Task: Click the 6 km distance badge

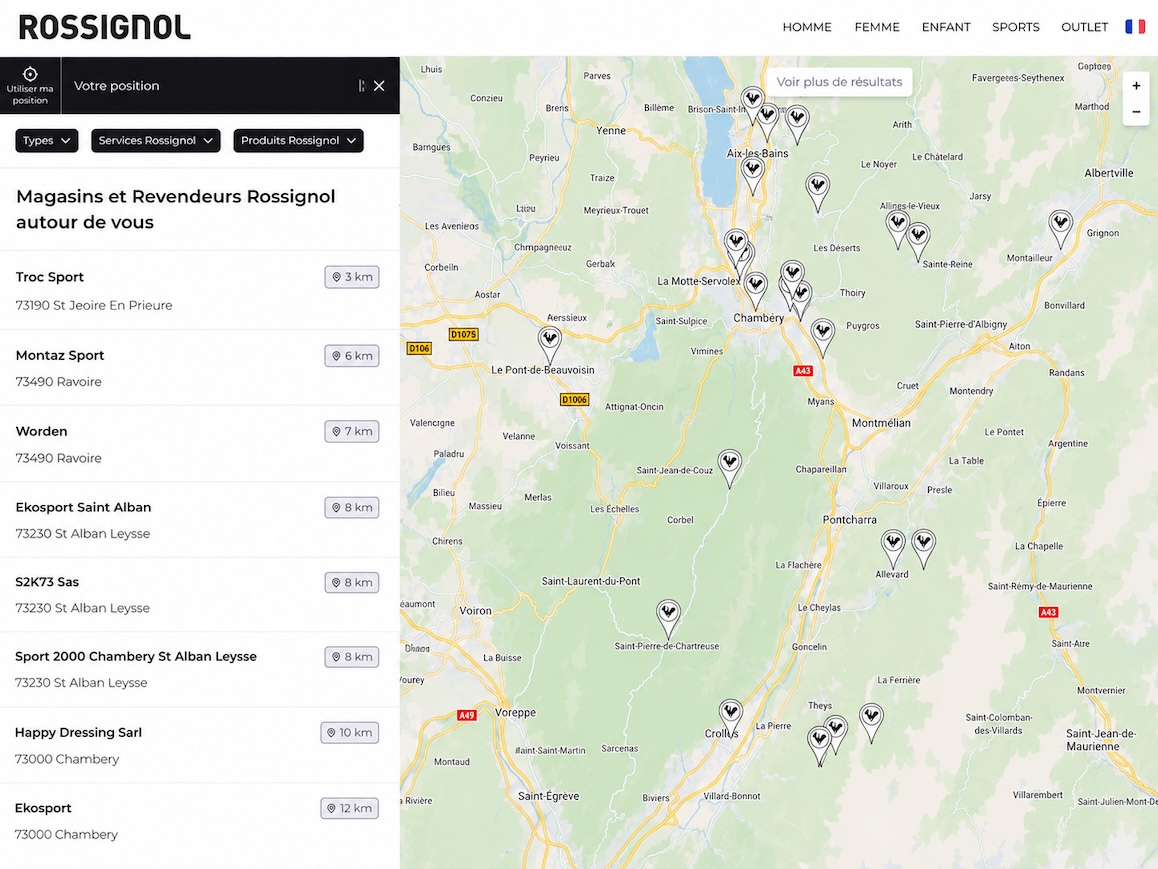Action: (x=352, y=356)
